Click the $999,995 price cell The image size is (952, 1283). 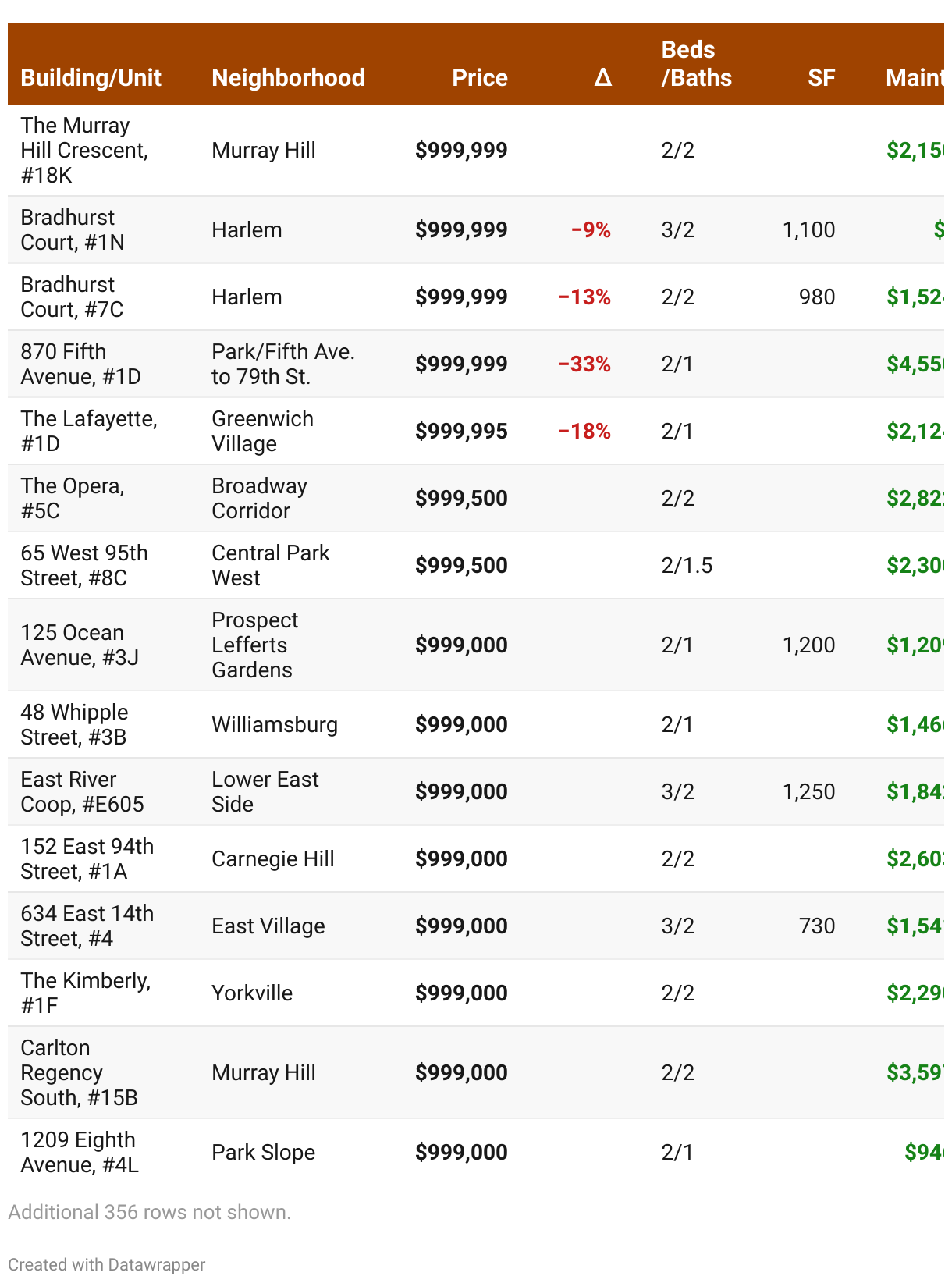(x=461, y=431)
